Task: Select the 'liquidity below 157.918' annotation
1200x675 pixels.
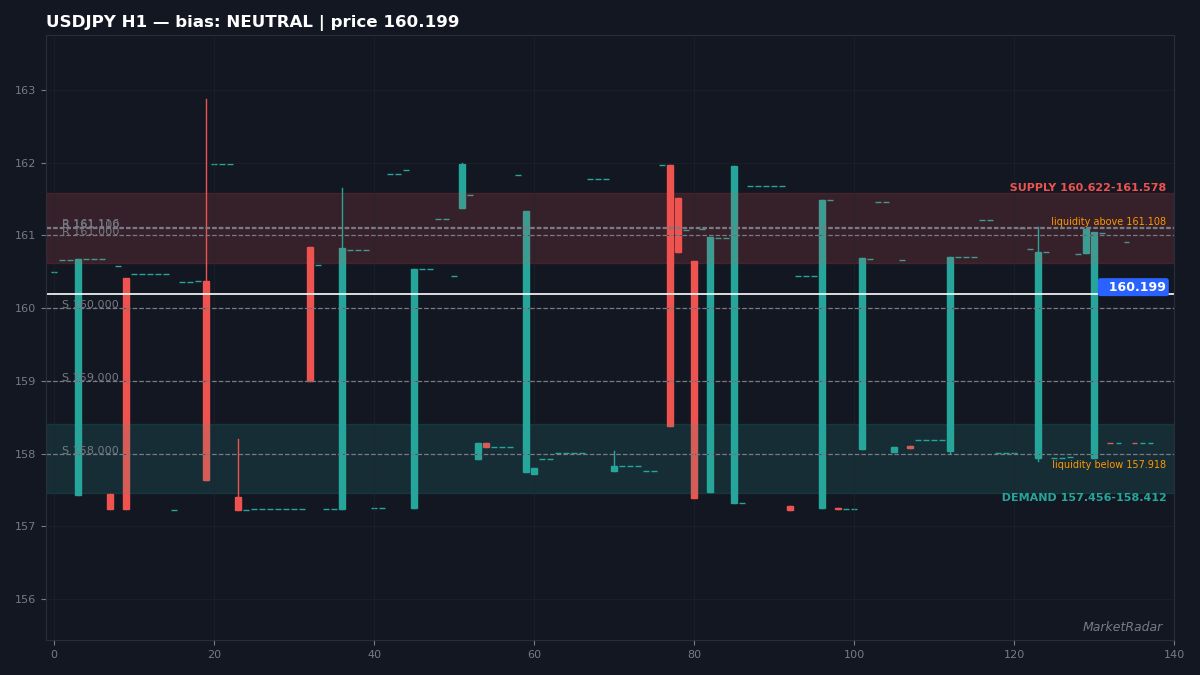Action: tap(1108, 465)
